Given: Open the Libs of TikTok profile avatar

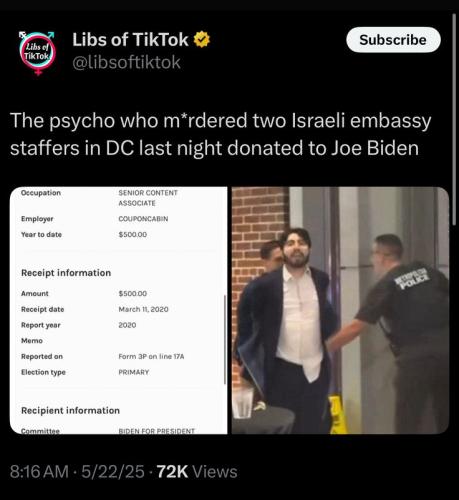Looking at the screenshot, I should (x=37, y=52).
